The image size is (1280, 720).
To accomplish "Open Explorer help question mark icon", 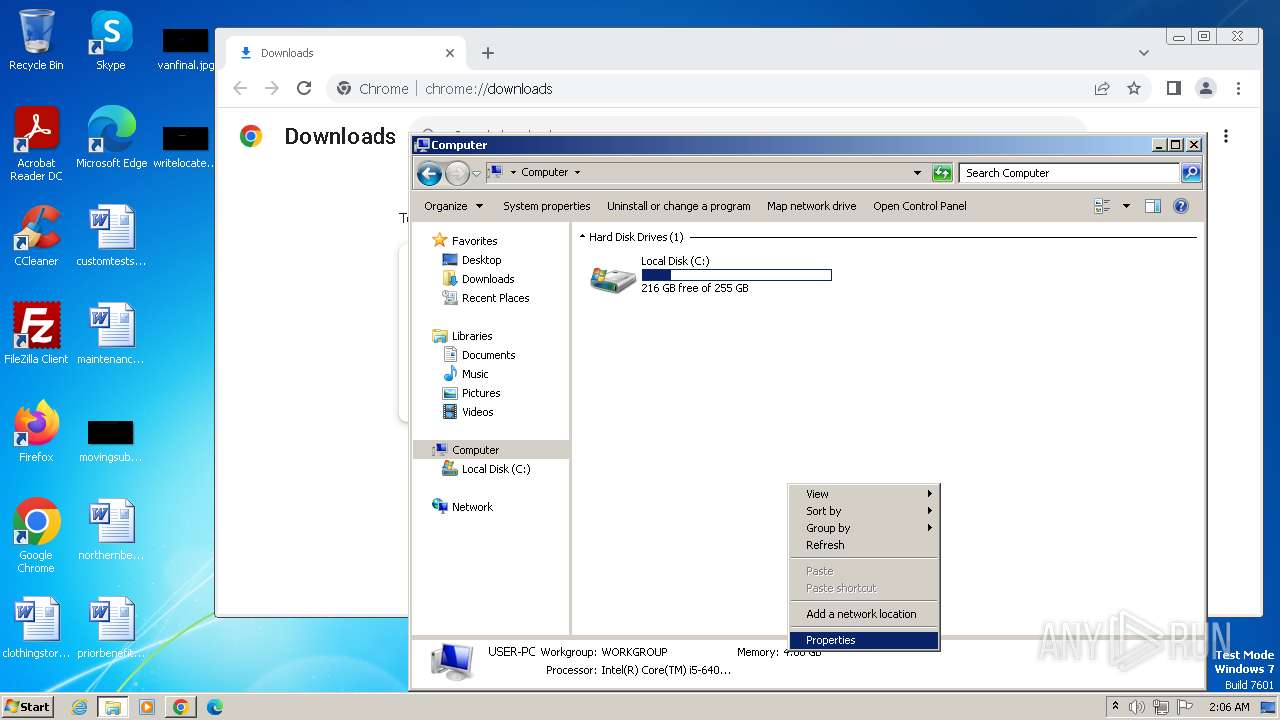I will [x=1180, y=206].
